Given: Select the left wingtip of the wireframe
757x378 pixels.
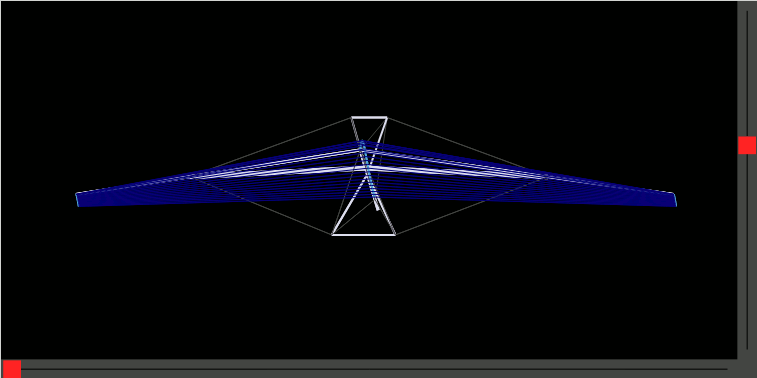Looking at the screenshot, I should 77,199.
